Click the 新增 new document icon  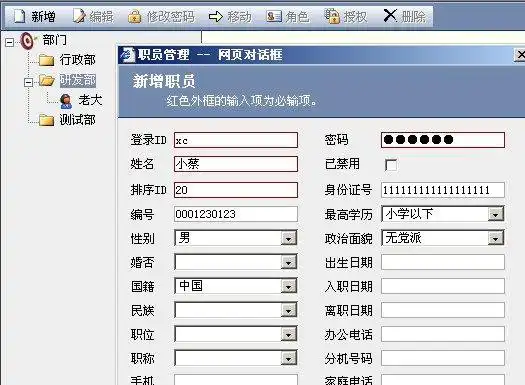coord(19,16)
